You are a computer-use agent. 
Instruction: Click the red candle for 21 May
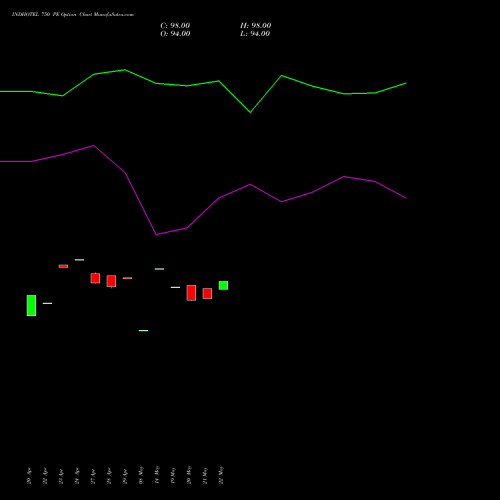pyautogui.click(x=207, y=293)
